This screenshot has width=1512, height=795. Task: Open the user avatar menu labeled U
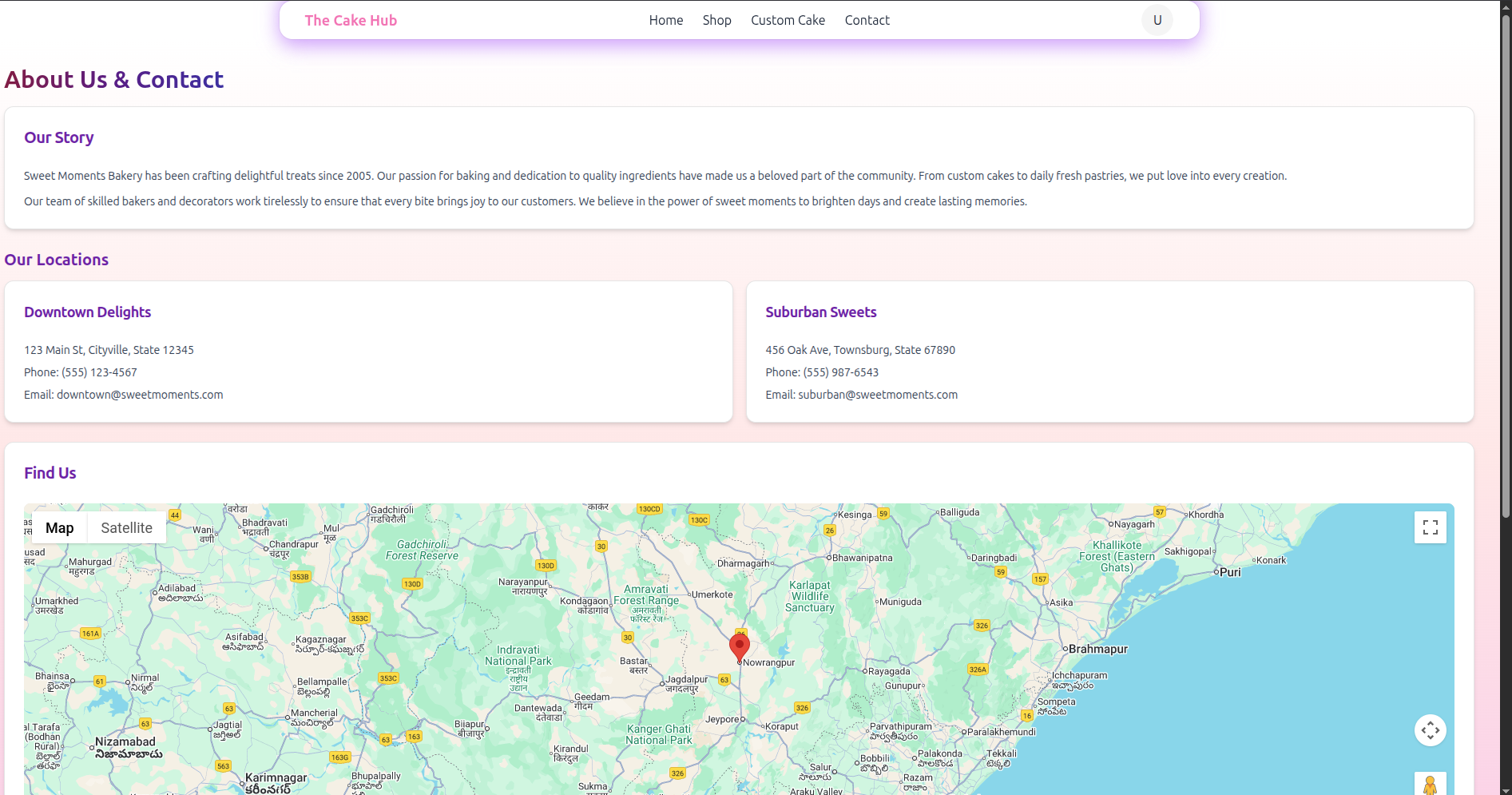pyautogui.click(x=1157, y=20)
